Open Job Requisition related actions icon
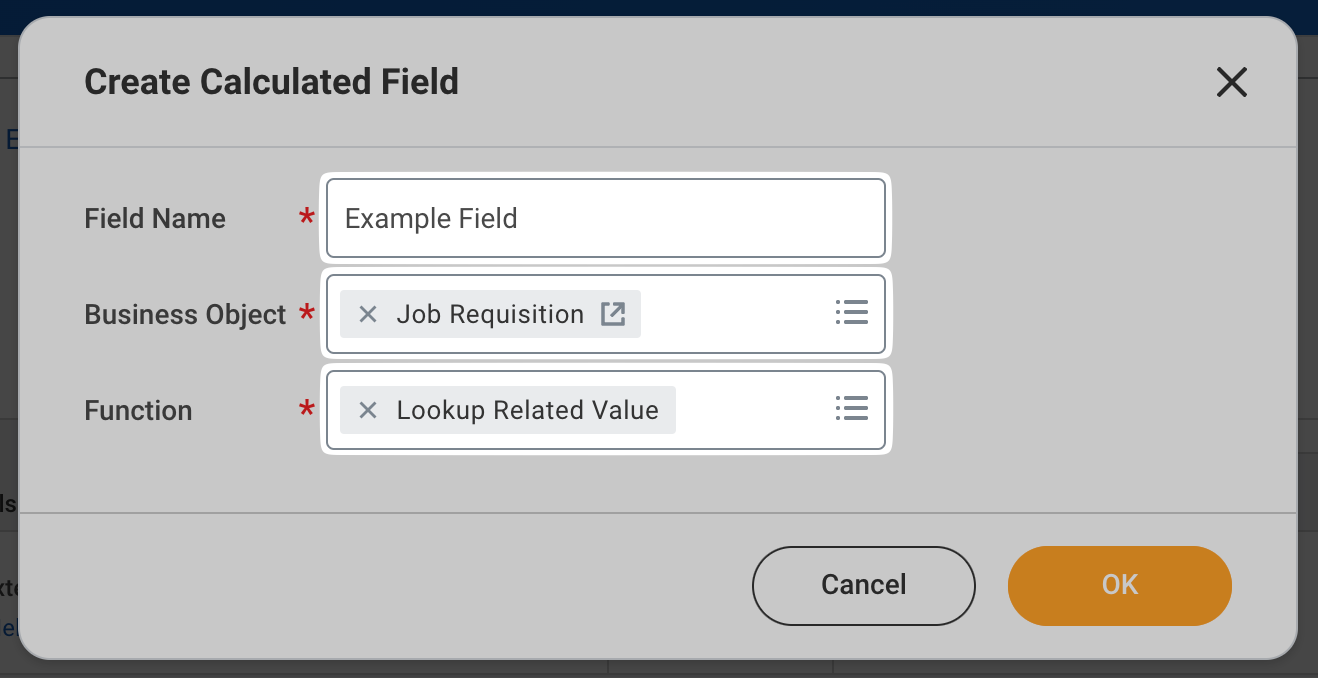 point(612,314)
